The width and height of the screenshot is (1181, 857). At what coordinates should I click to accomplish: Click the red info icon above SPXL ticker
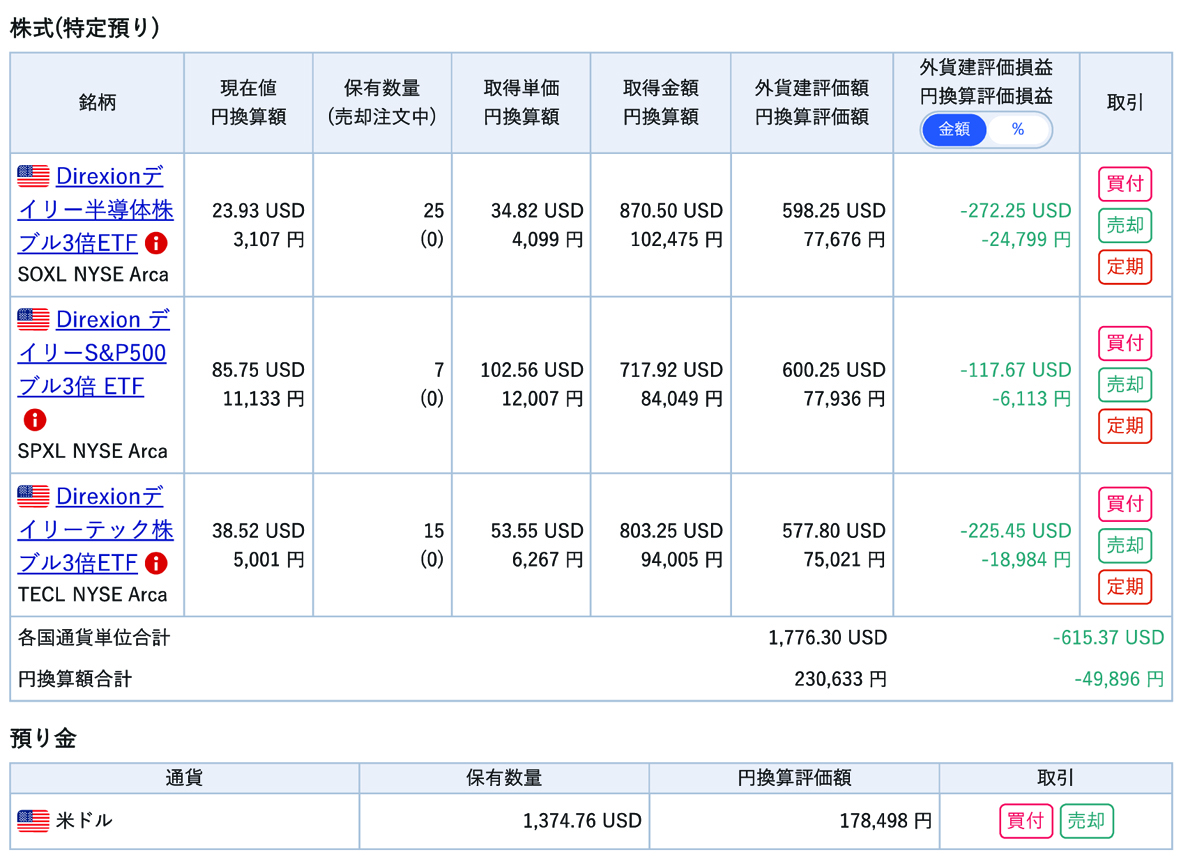[35, 419]
